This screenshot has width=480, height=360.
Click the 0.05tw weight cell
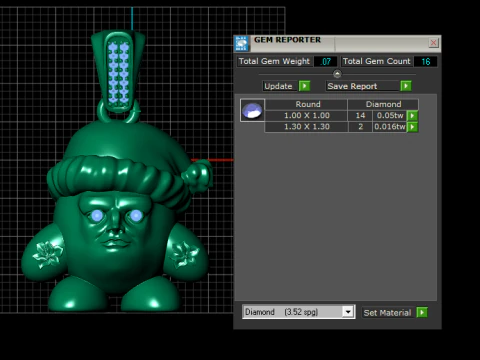[390, 116]
